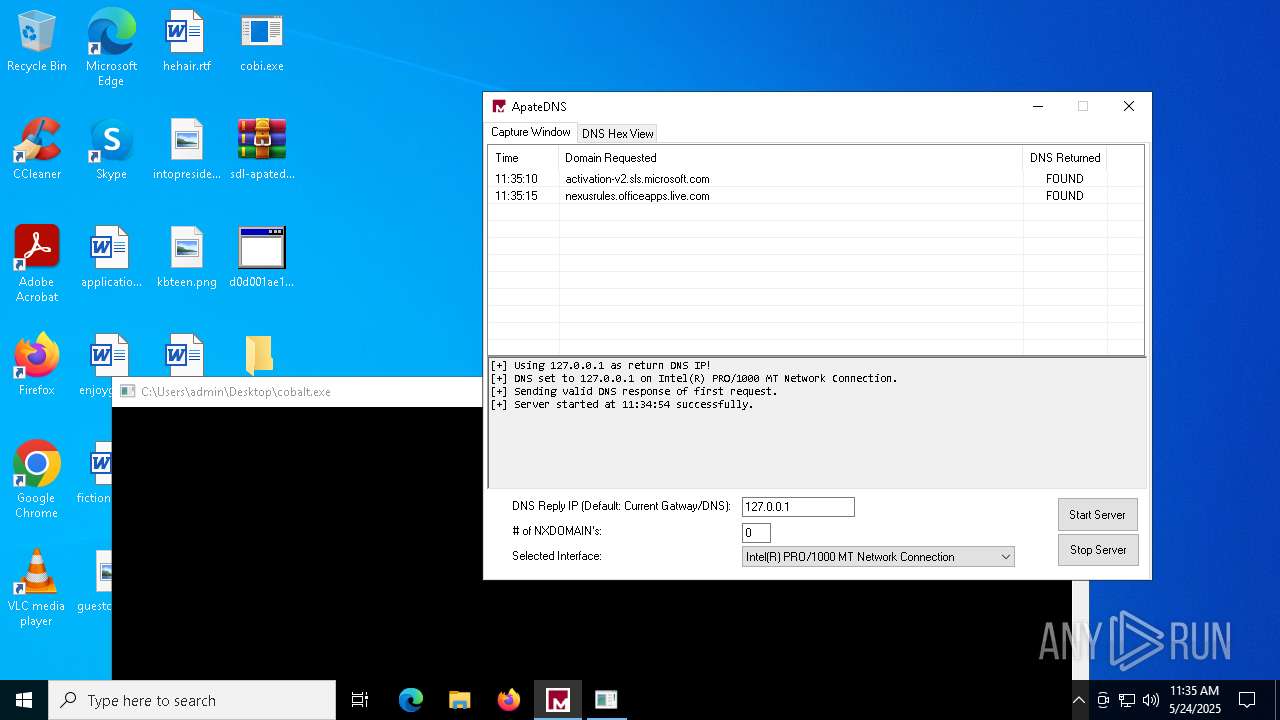This screenshot has height=720, width=1280.
Task: Click the Start Server button
Action: tap(1097, 514)
